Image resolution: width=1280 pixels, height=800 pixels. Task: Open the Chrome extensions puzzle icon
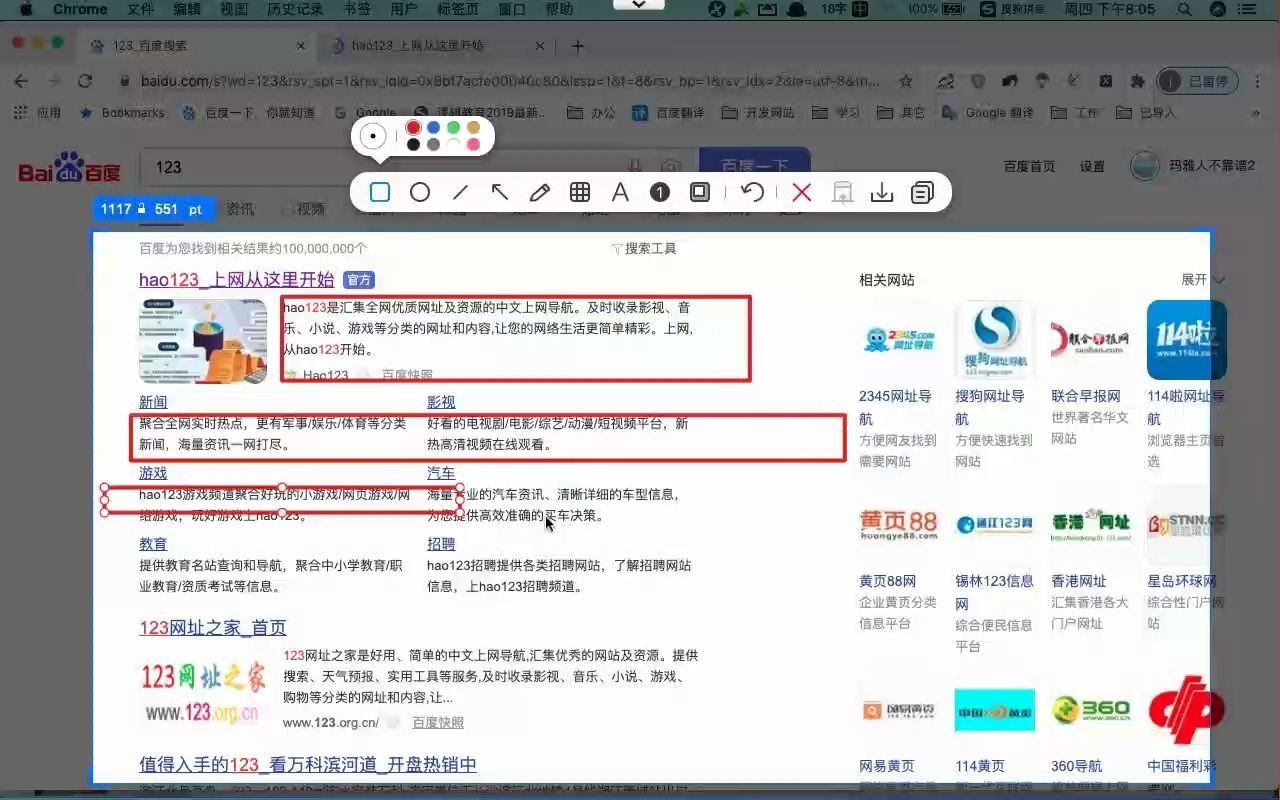click(1137, 81)
